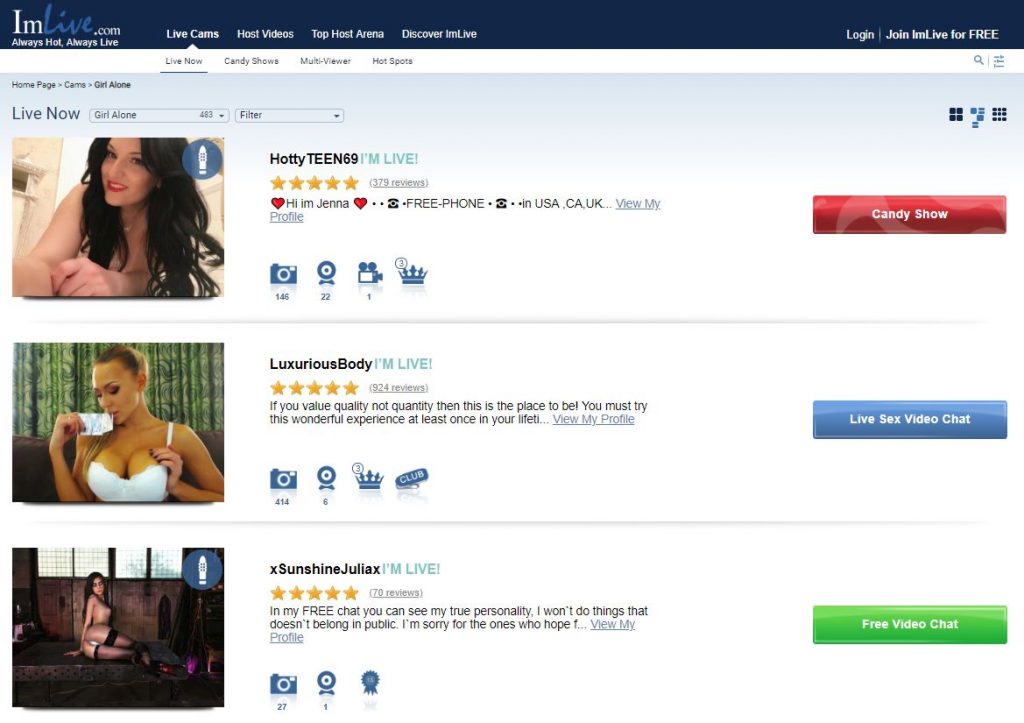Click the award ribbon badge icon
Viewport: 1024px width, 723px height.
[370, 682]
